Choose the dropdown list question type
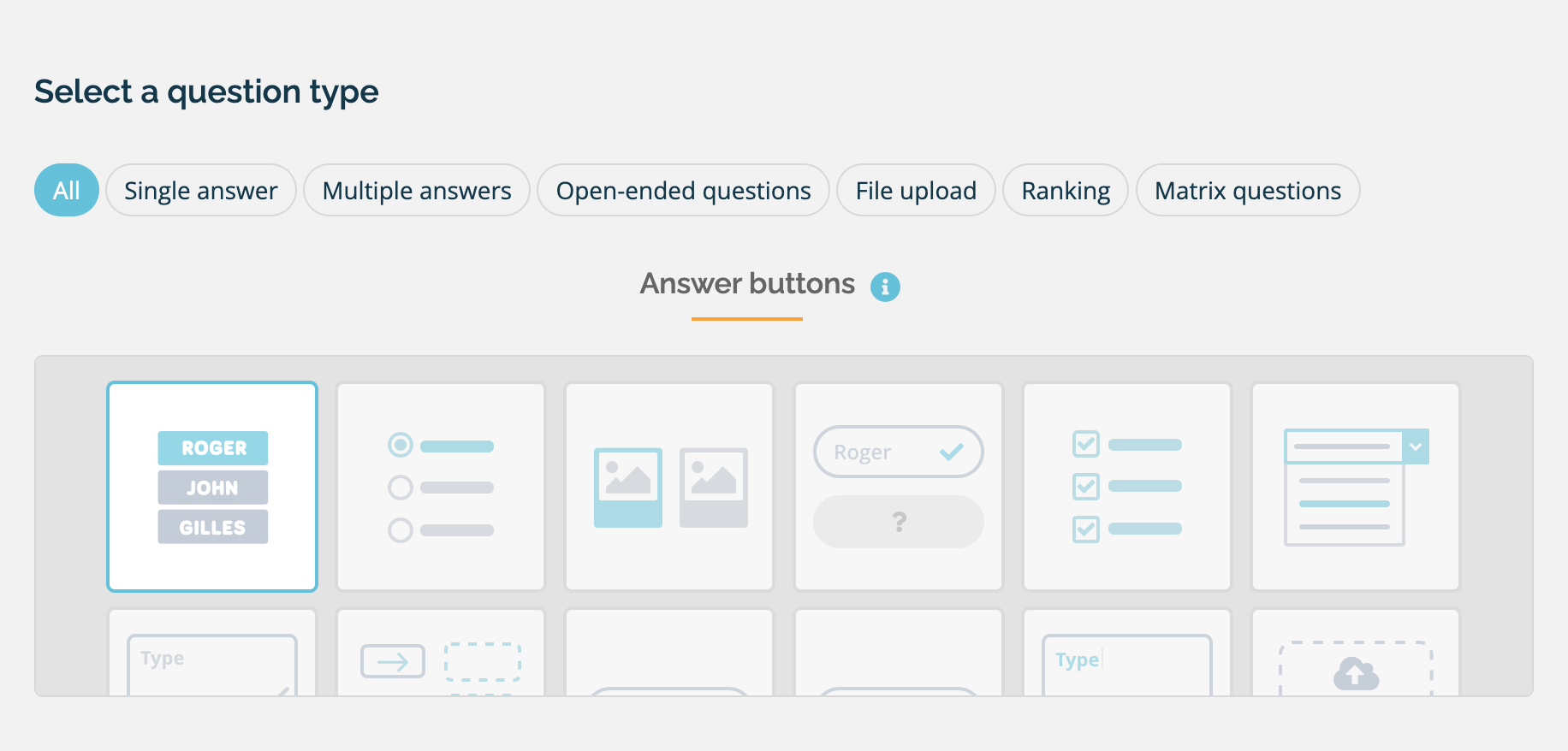 pos(1355,486)
